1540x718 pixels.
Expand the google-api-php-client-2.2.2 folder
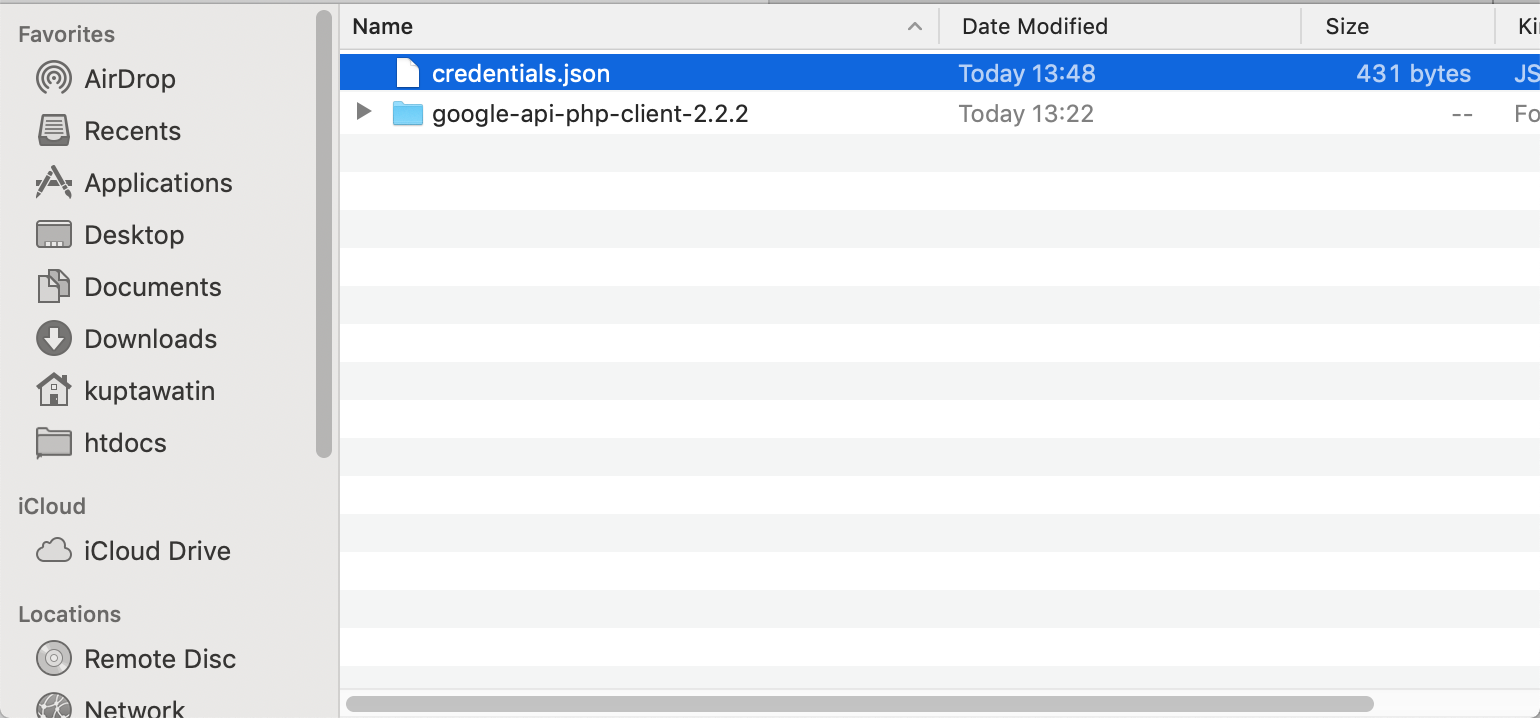(x=363, y=112)
